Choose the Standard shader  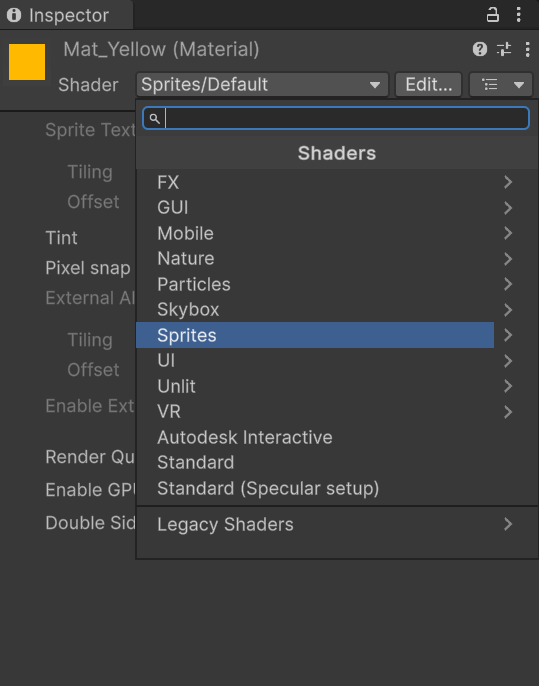pos(196,462)
